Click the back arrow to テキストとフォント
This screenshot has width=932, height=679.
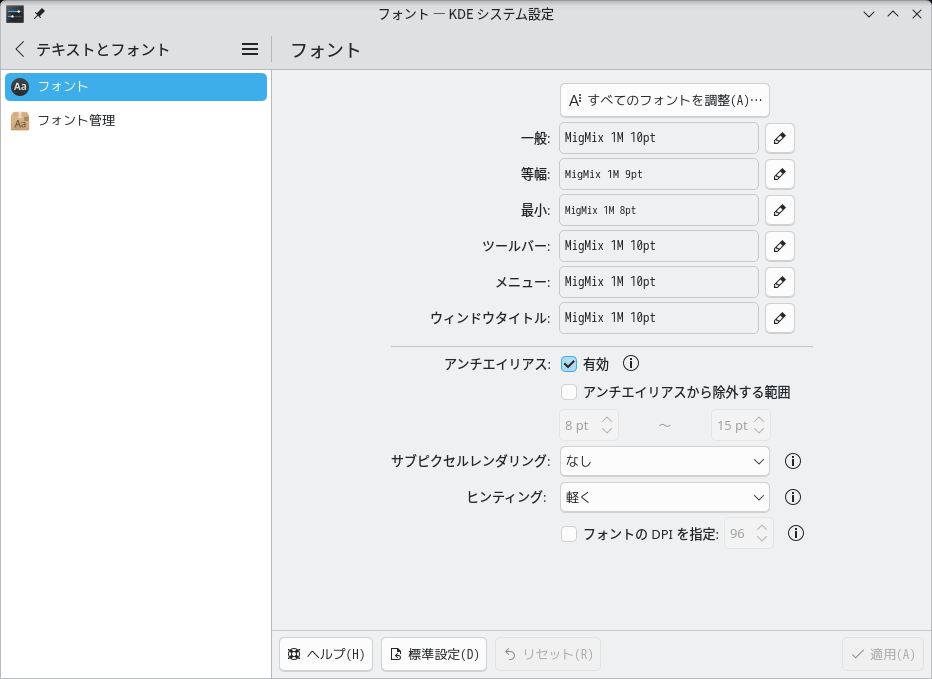click(19, 48)
